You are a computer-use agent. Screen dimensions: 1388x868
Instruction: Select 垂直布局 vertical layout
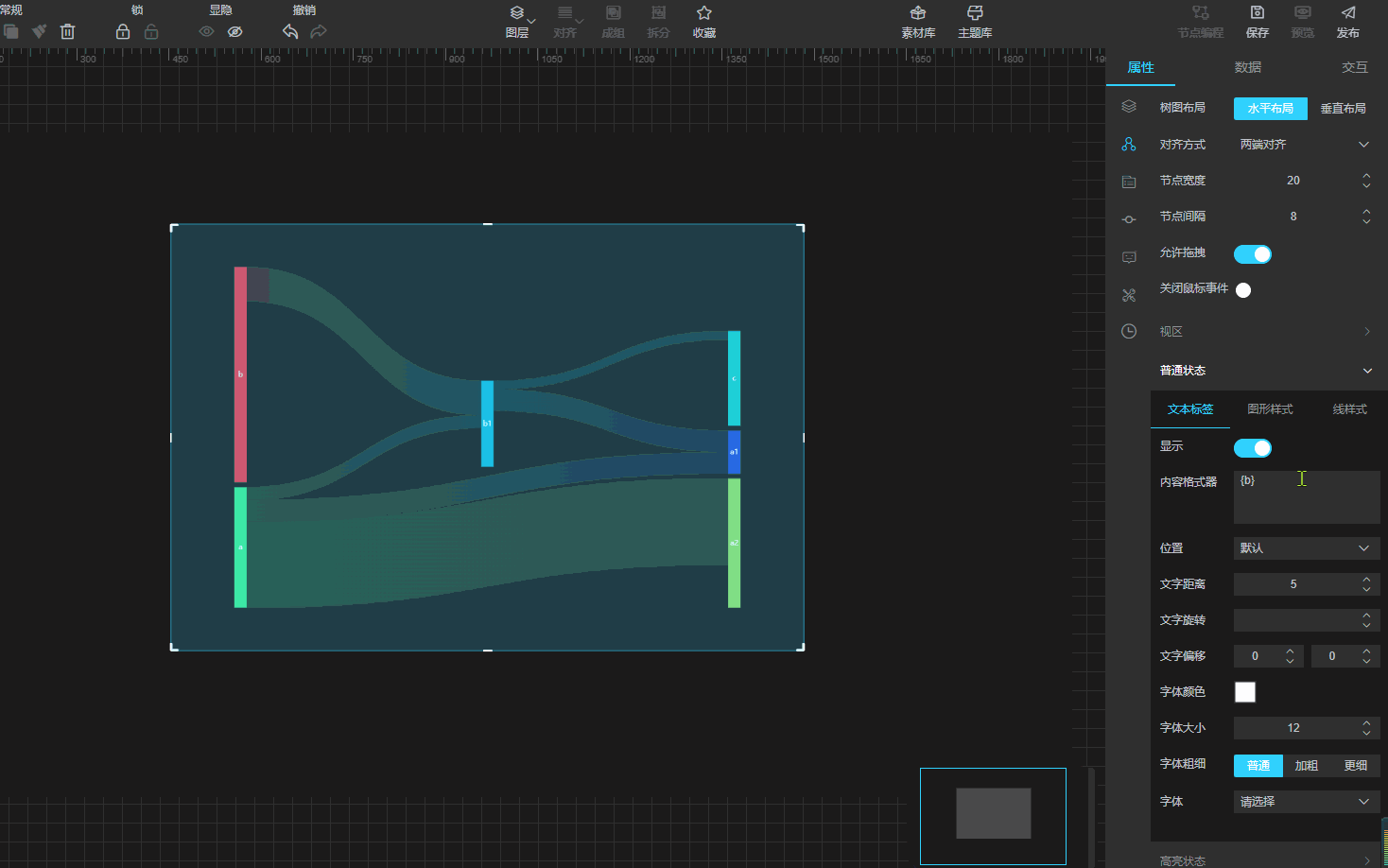tap(1344, 109)
